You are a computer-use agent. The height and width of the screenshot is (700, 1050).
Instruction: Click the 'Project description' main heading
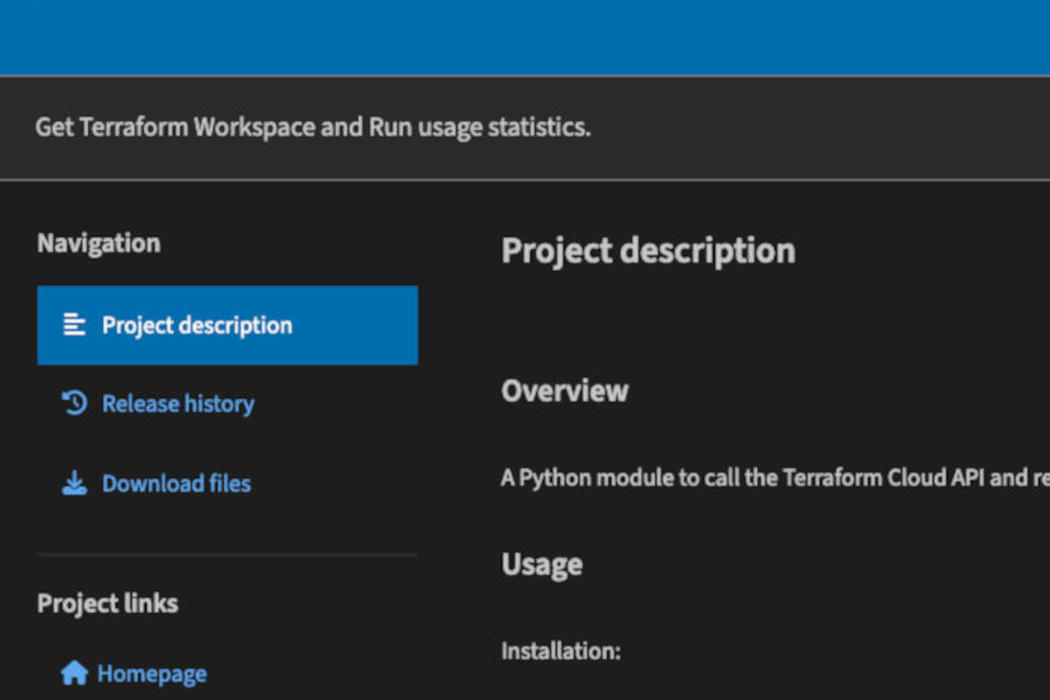tap(648, 251)
